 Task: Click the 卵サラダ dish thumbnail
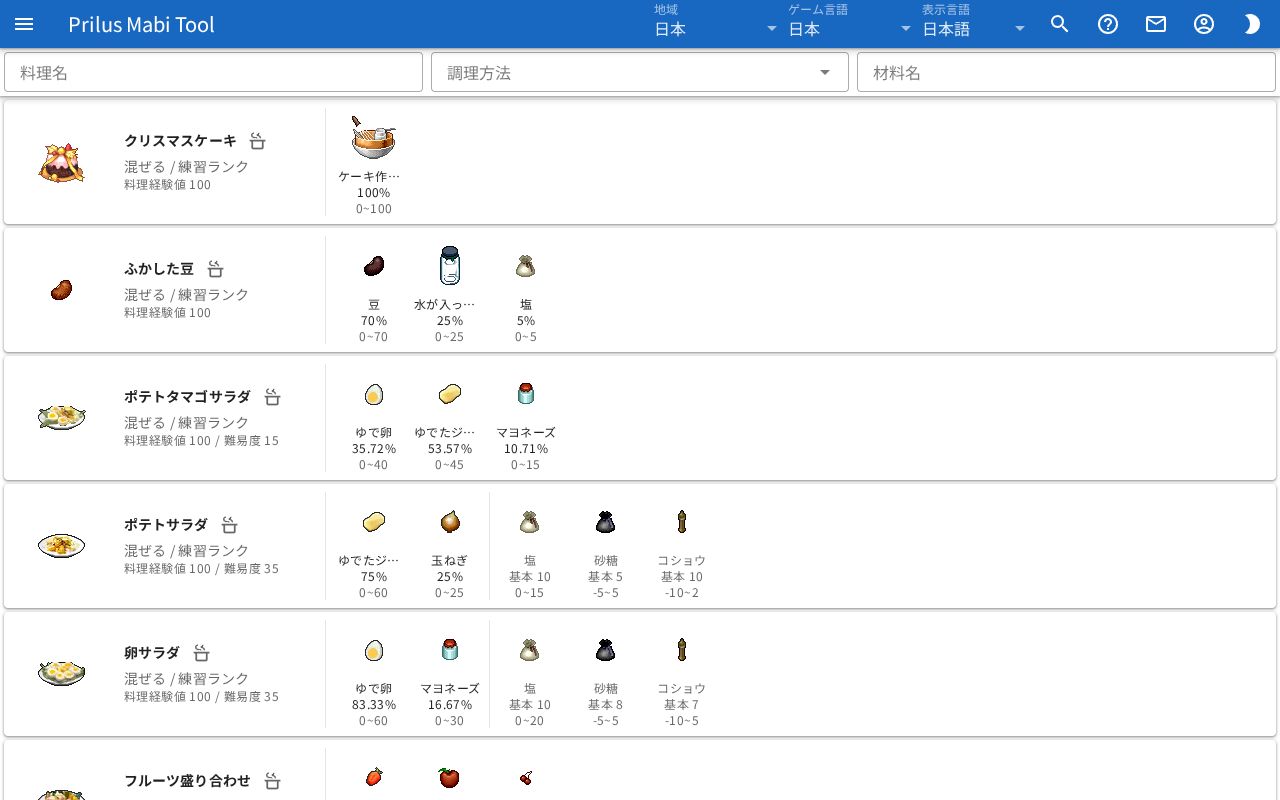(x=61, y=674)
